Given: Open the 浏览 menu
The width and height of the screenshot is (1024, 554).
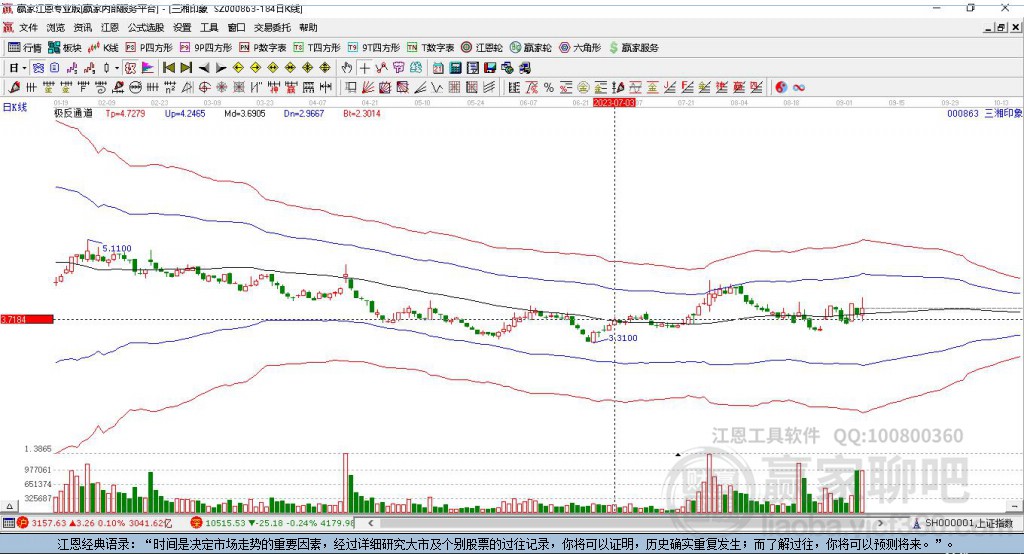Looking at the screenshot, I should click(56, 27).
